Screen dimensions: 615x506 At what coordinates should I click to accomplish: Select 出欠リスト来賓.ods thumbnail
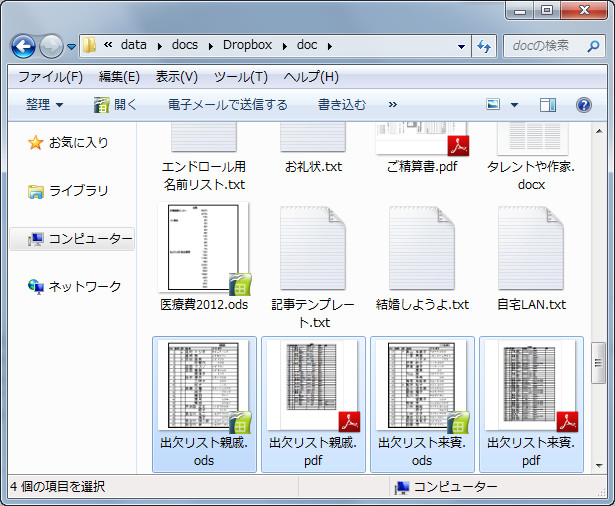click(422, 385)
